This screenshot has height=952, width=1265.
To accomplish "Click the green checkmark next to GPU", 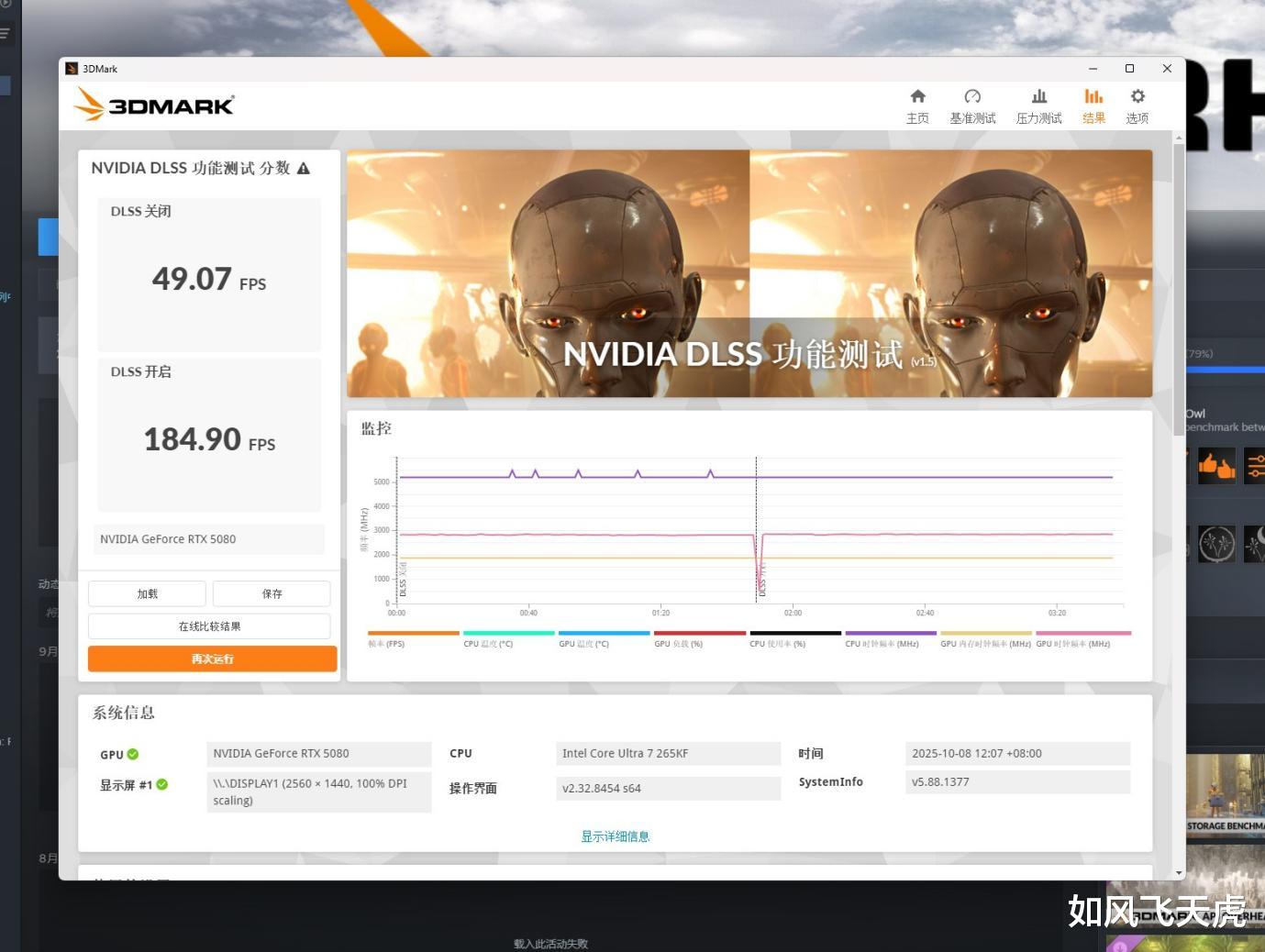I will pos(133,754).
